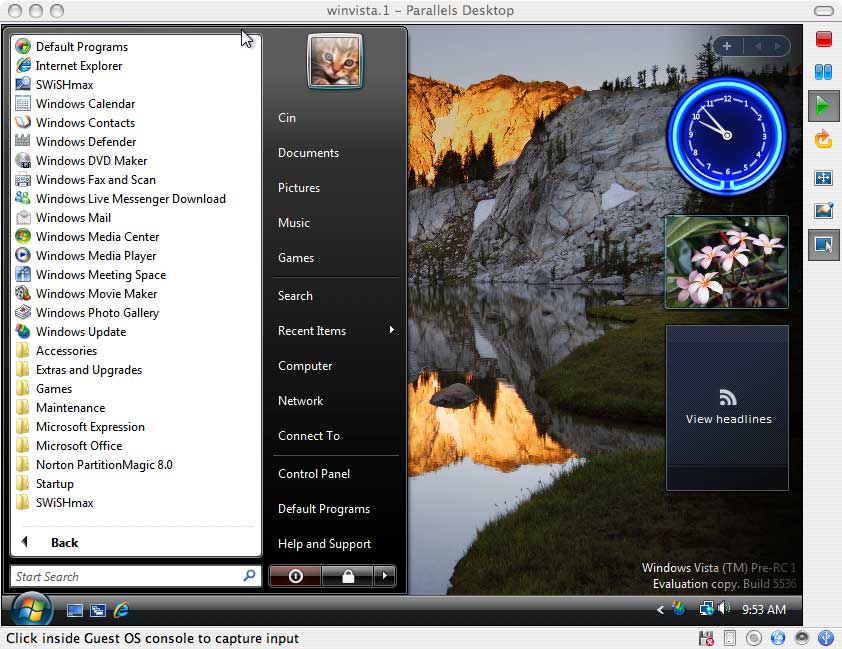This screenshot has height=649, width=842.
Task: Click Back to return to main Start menu
Action: 64,543
